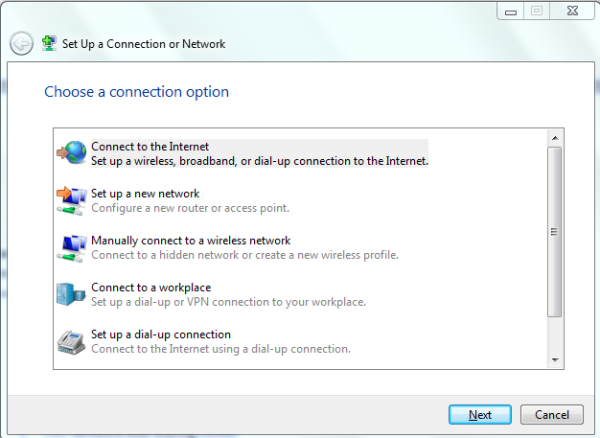Close the Set Up a Connection window

[572, 11]
